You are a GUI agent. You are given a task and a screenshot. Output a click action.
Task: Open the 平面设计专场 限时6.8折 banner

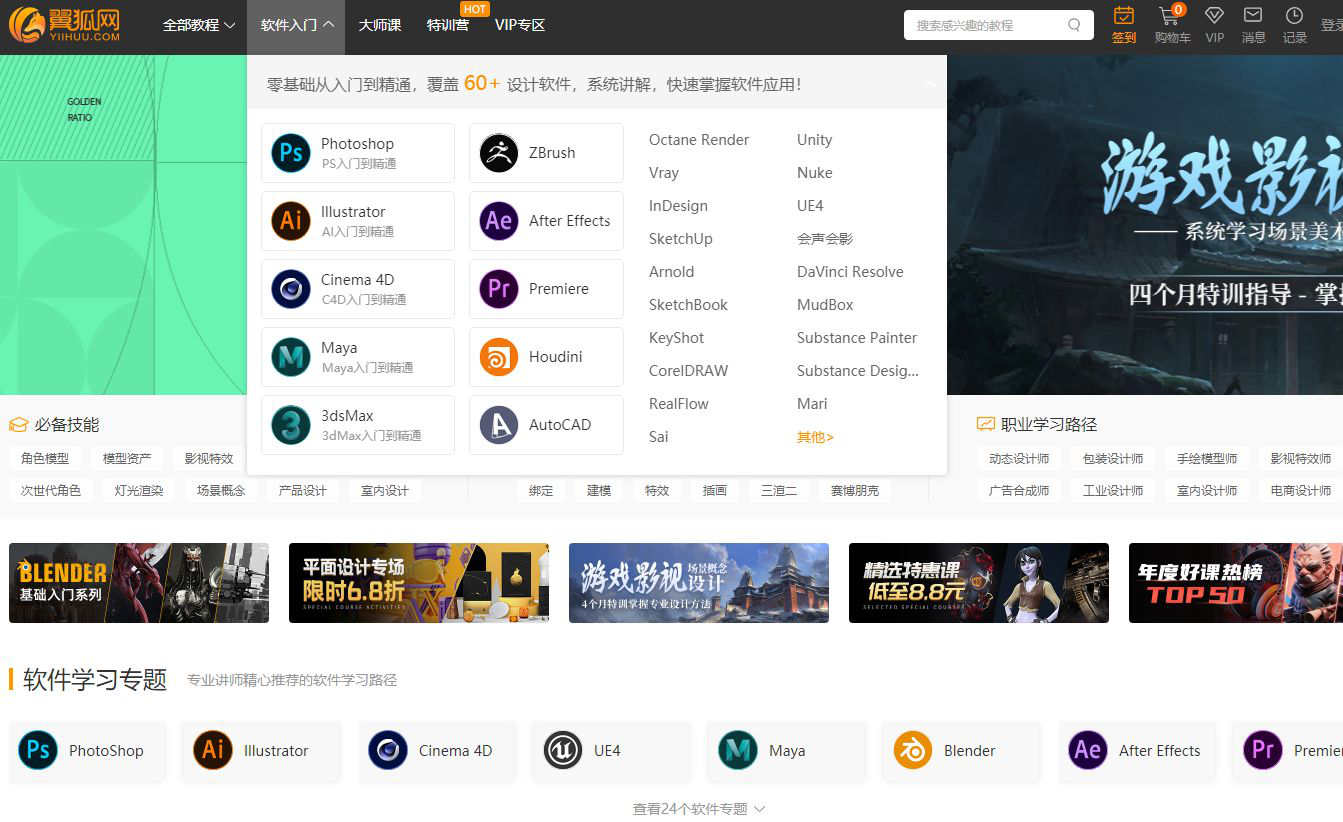419,583
